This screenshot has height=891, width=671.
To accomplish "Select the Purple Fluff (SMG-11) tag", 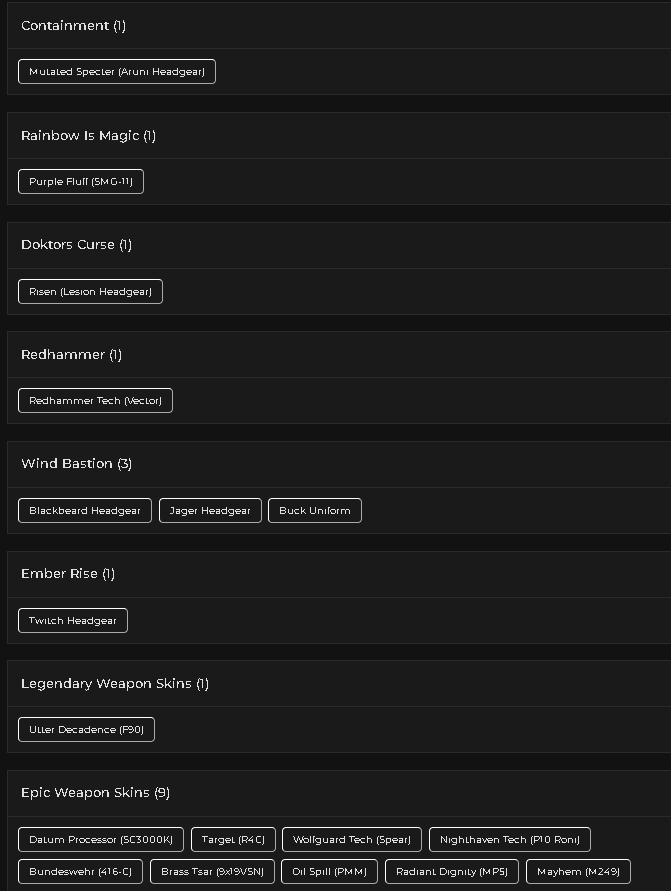I will pyautogui.click(x=81, y=181).
